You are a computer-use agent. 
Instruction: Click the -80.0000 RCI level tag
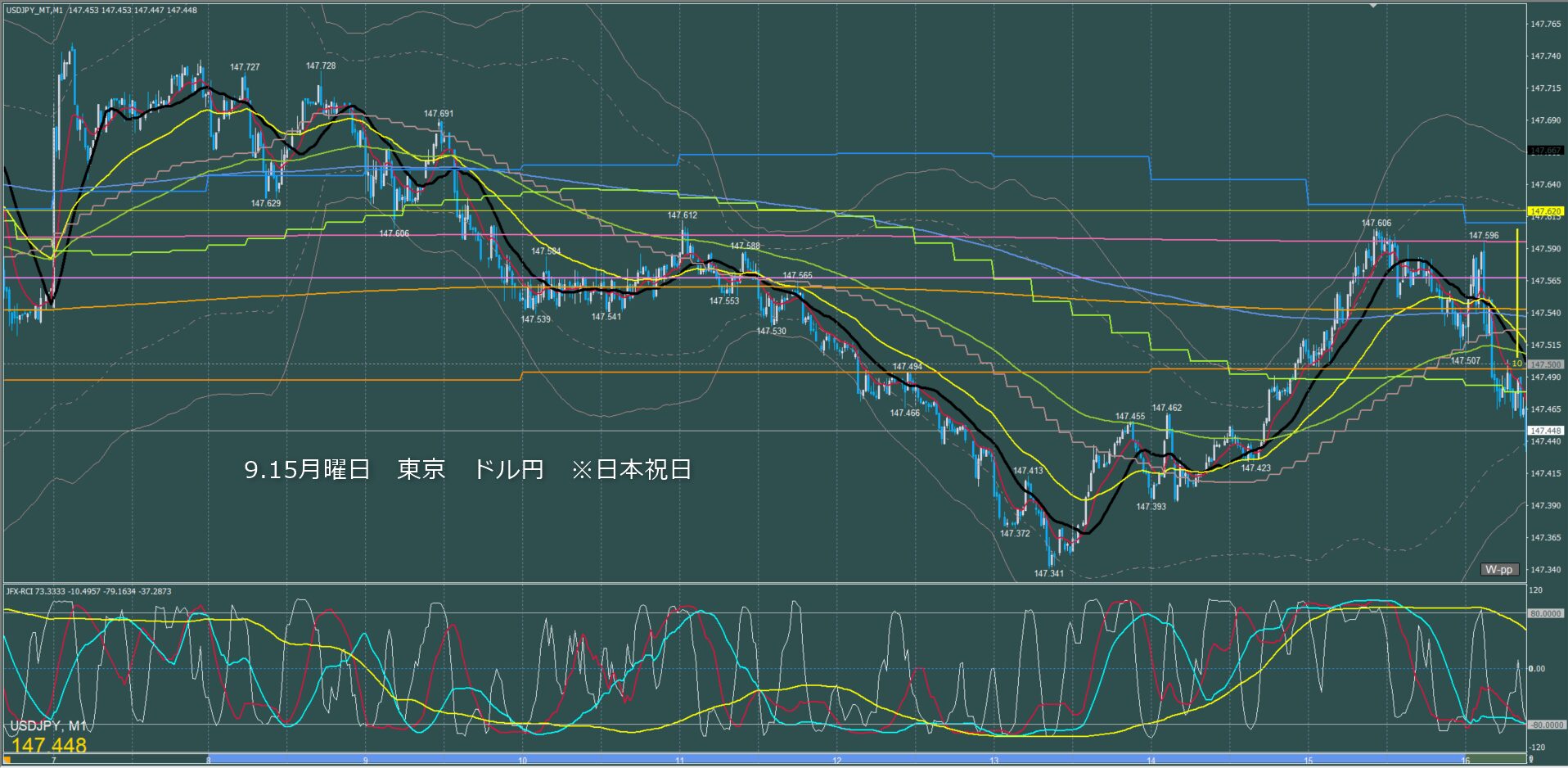click(x=1545, y=725)
